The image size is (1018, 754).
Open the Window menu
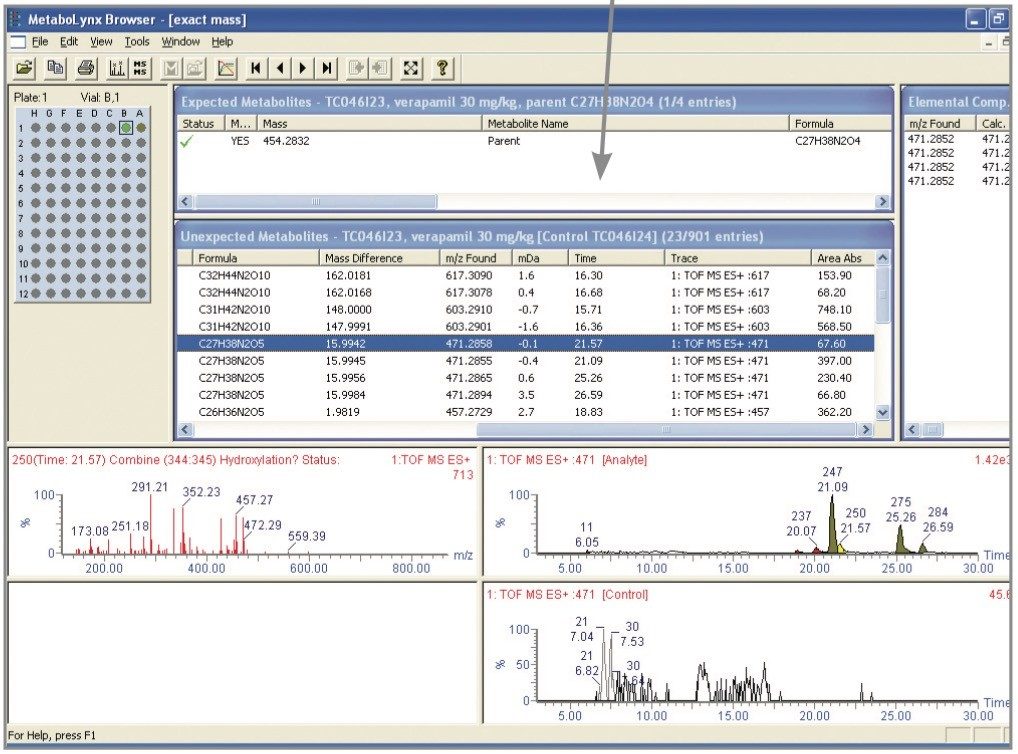click(180, 42)
